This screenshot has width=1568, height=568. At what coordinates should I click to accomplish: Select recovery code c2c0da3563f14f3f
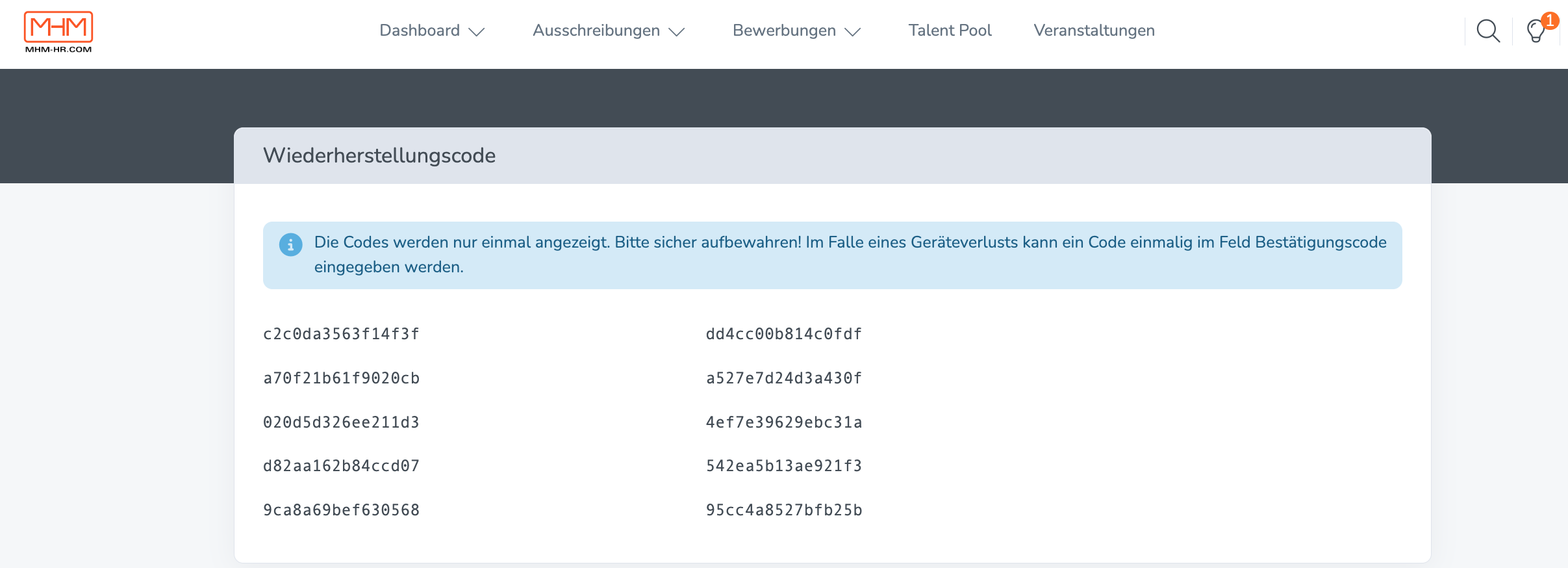[x=341, y=334]
